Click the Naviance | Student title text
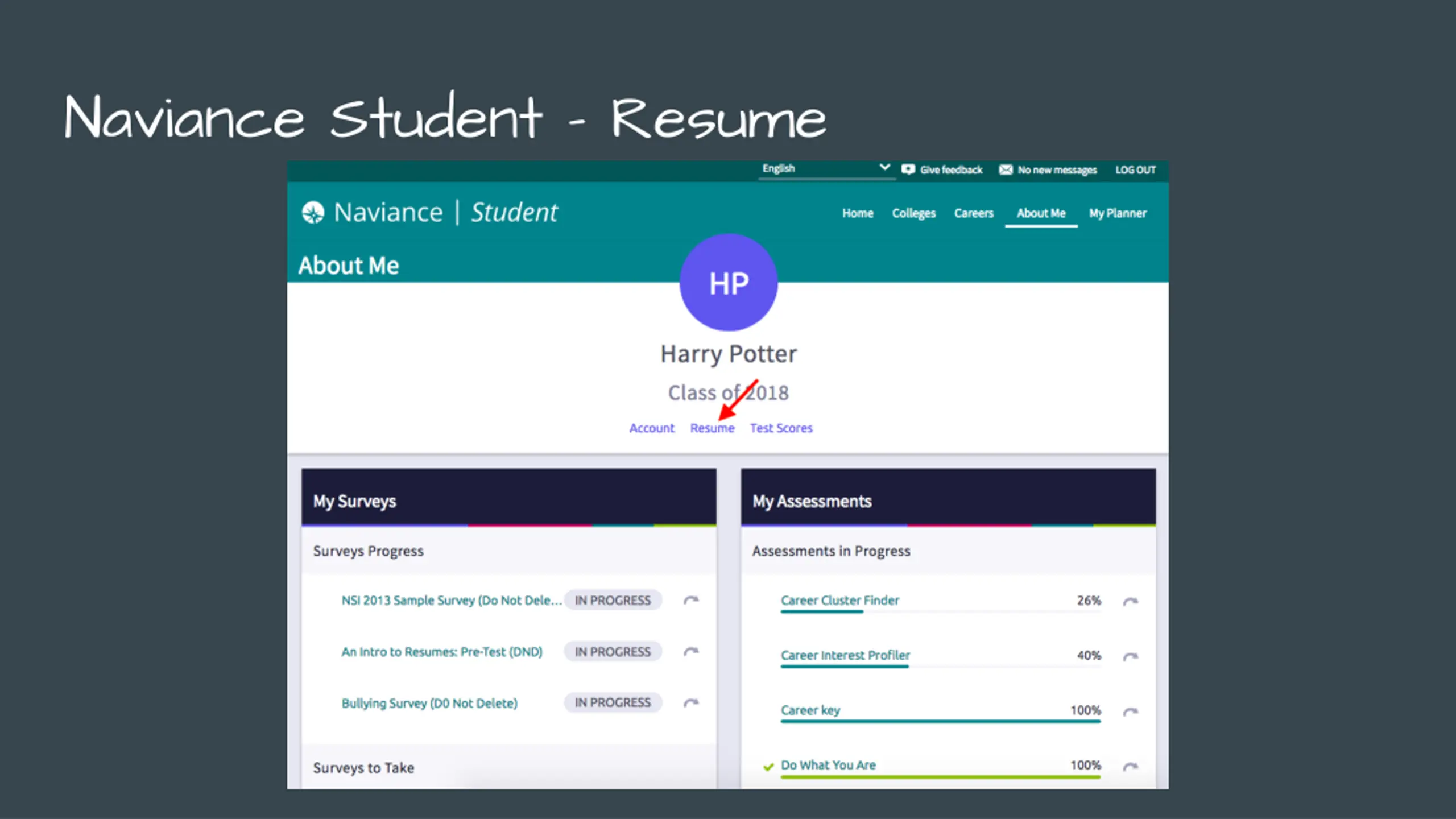 (x=445, y=213)
